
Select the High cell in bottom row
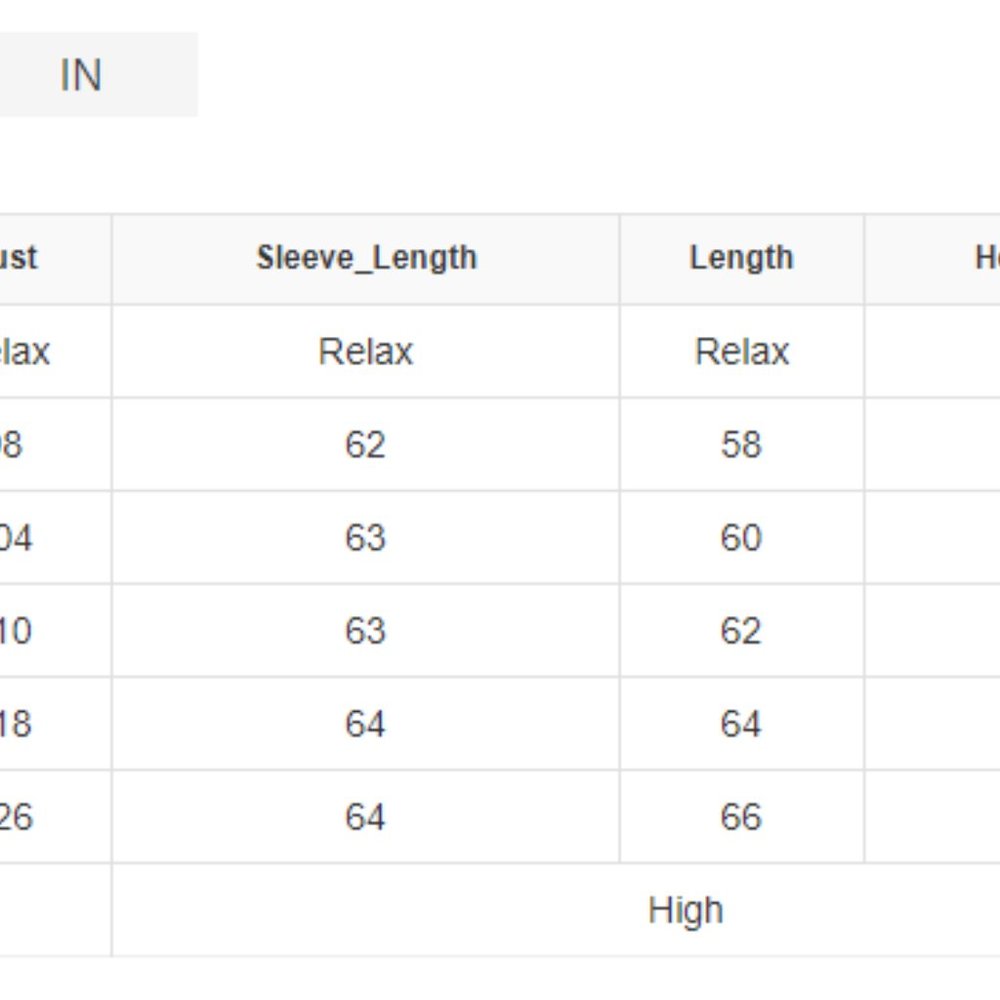coord(686,910)
